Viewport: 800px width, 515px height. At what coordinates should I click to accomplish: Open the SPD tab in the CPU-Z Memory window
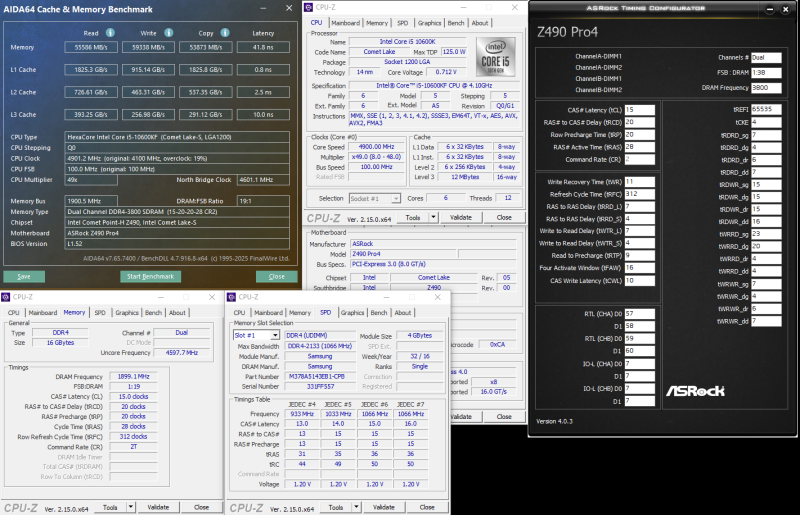tap(100, 313)
